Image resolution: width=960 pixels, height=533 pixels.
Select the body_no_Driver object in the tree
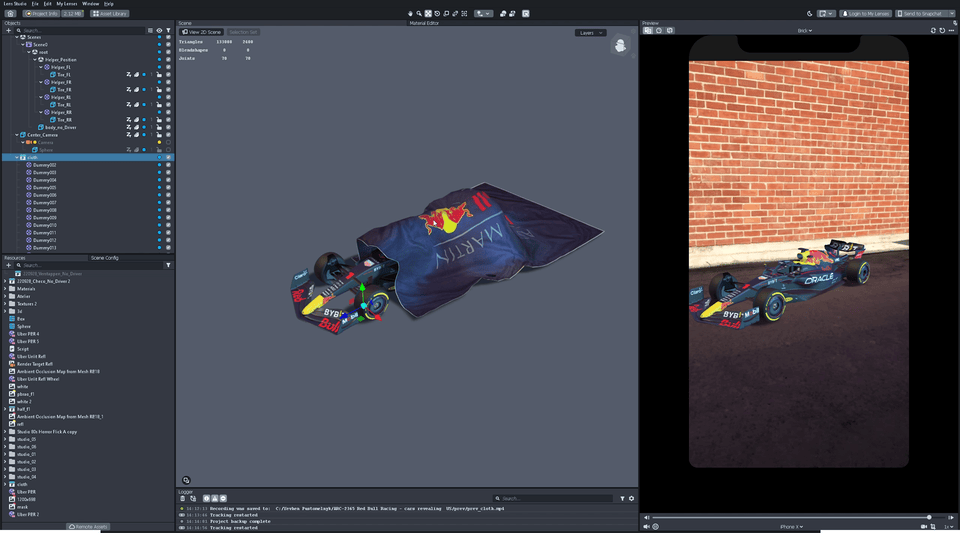(x=61, y=127)
